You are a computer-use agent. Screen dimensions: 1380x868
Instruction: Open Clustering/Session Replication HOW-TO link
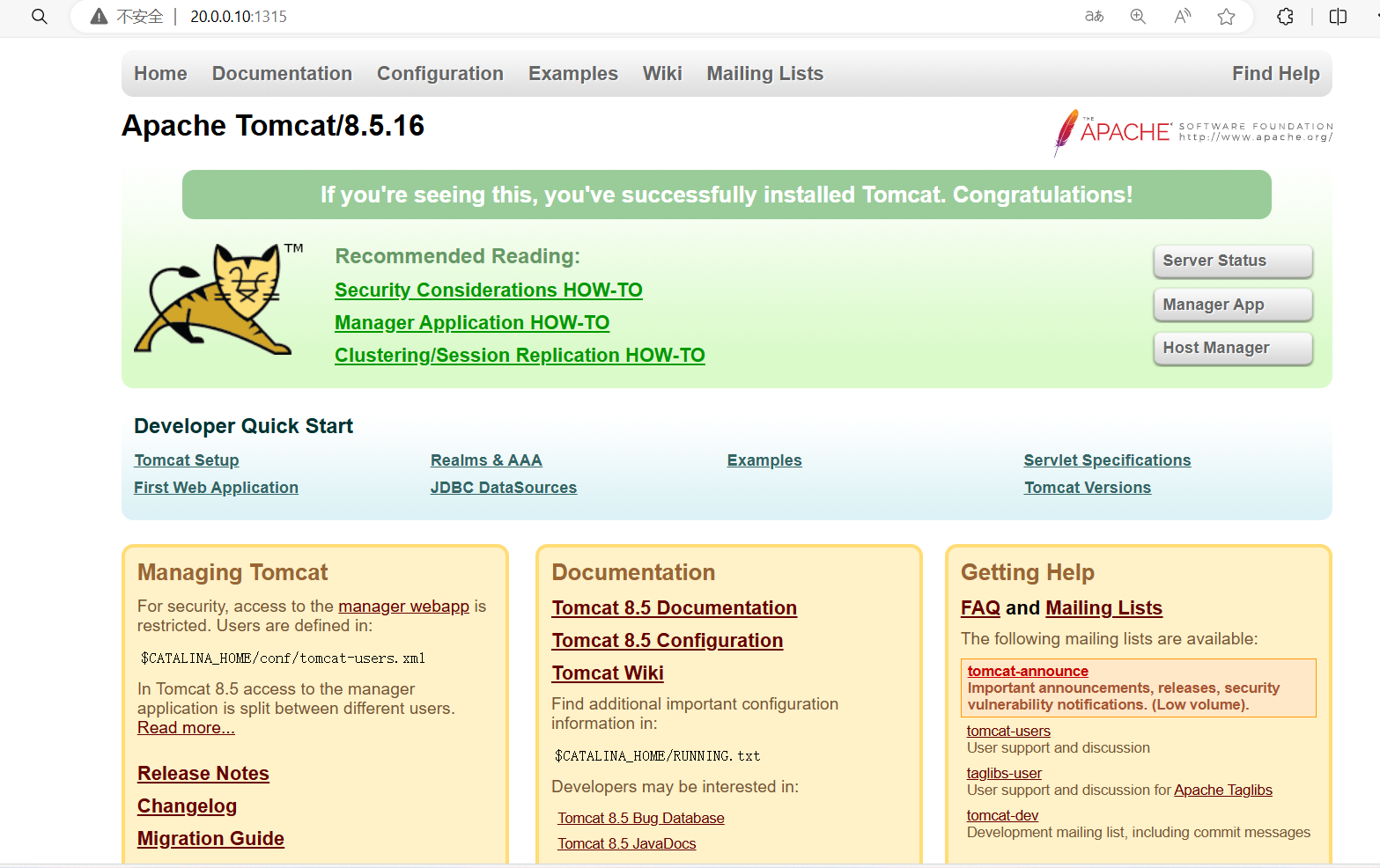tap(520, 356)
